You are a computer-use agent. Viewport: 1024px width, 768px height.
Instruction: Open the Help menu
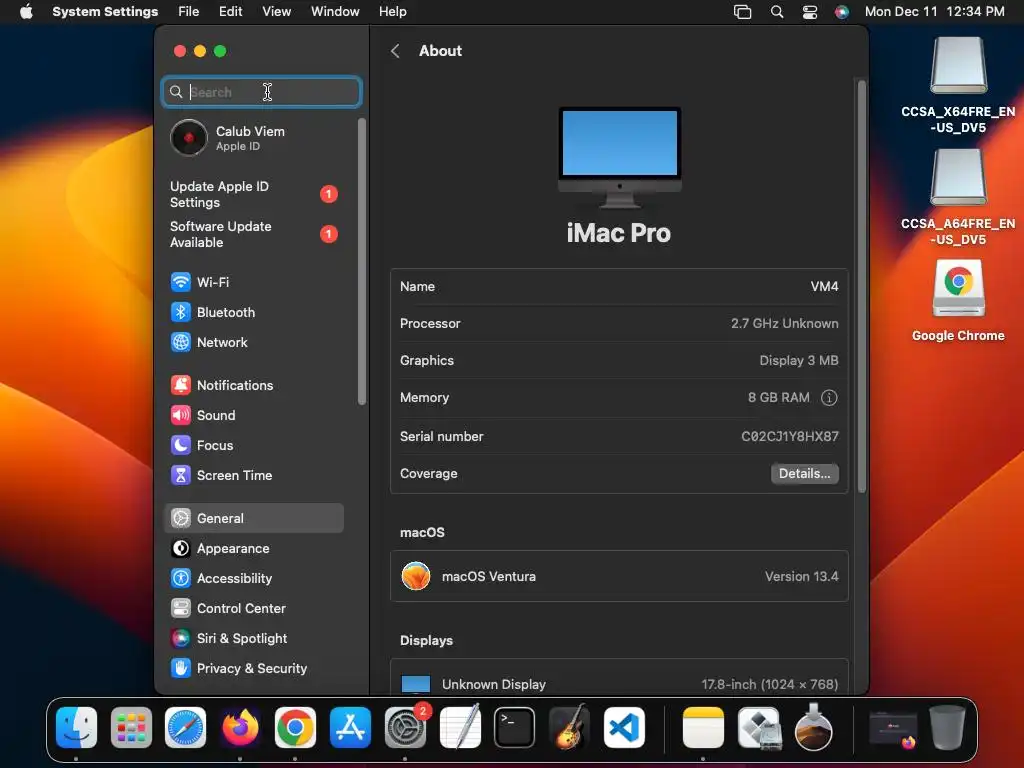tap(392, 12)
